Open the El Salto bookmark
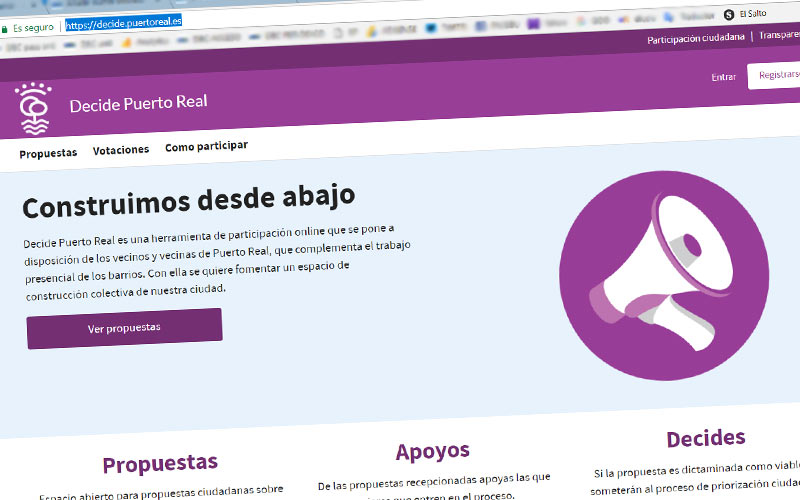The width and height of the screenshot is (800, 500). [750, 14]
